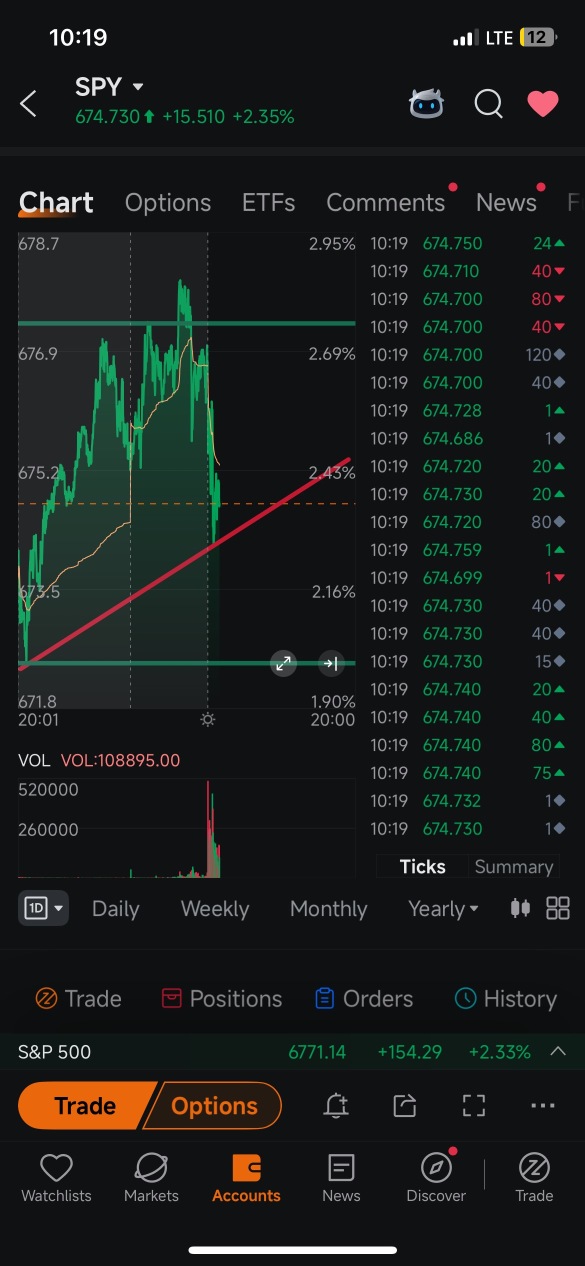Tap the tick row priced 674.759
This screenshot has width=585, height=1266.
[467, 550]
